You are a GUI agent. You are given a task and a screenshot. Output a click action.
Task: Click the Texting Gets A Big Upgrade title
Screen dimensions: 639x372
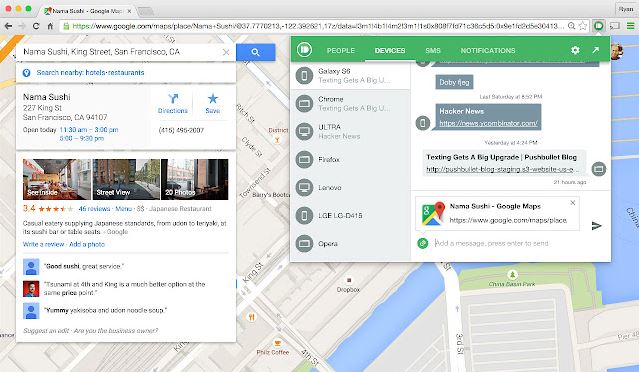tap(501, 157)
